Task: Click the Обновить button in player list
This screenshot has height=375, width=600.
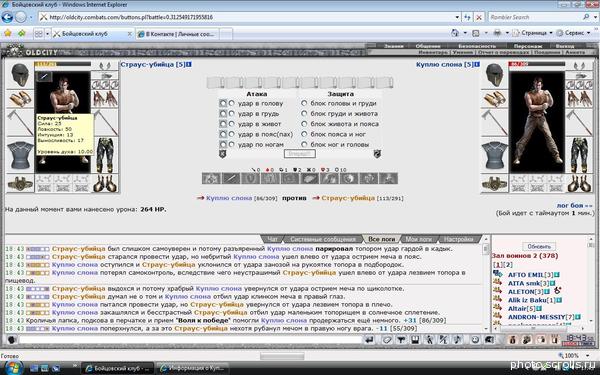Action: pyautogui.click(x=539, y=246)
